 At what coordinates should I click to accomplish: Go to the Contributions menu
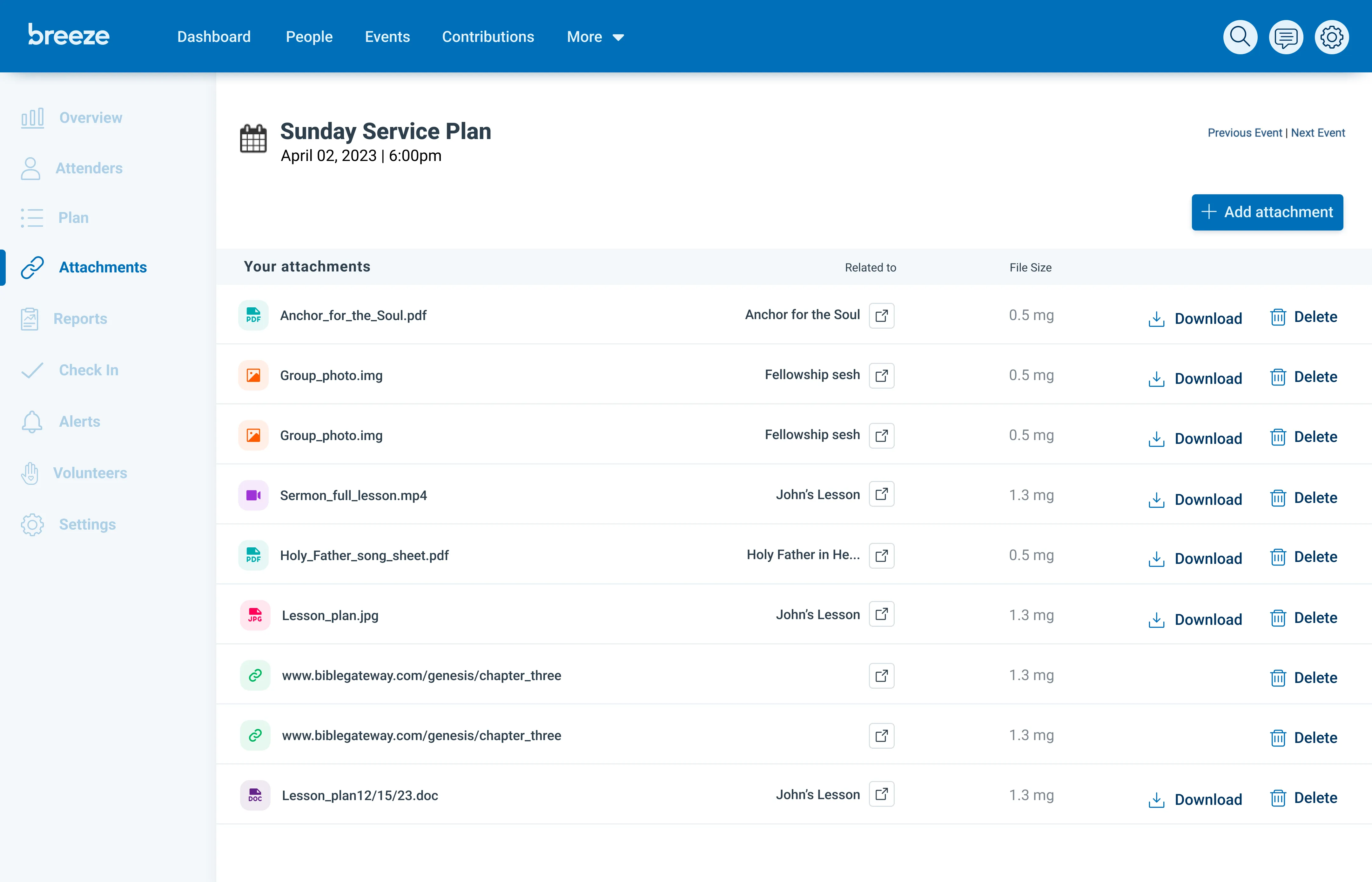pos(488,37)
